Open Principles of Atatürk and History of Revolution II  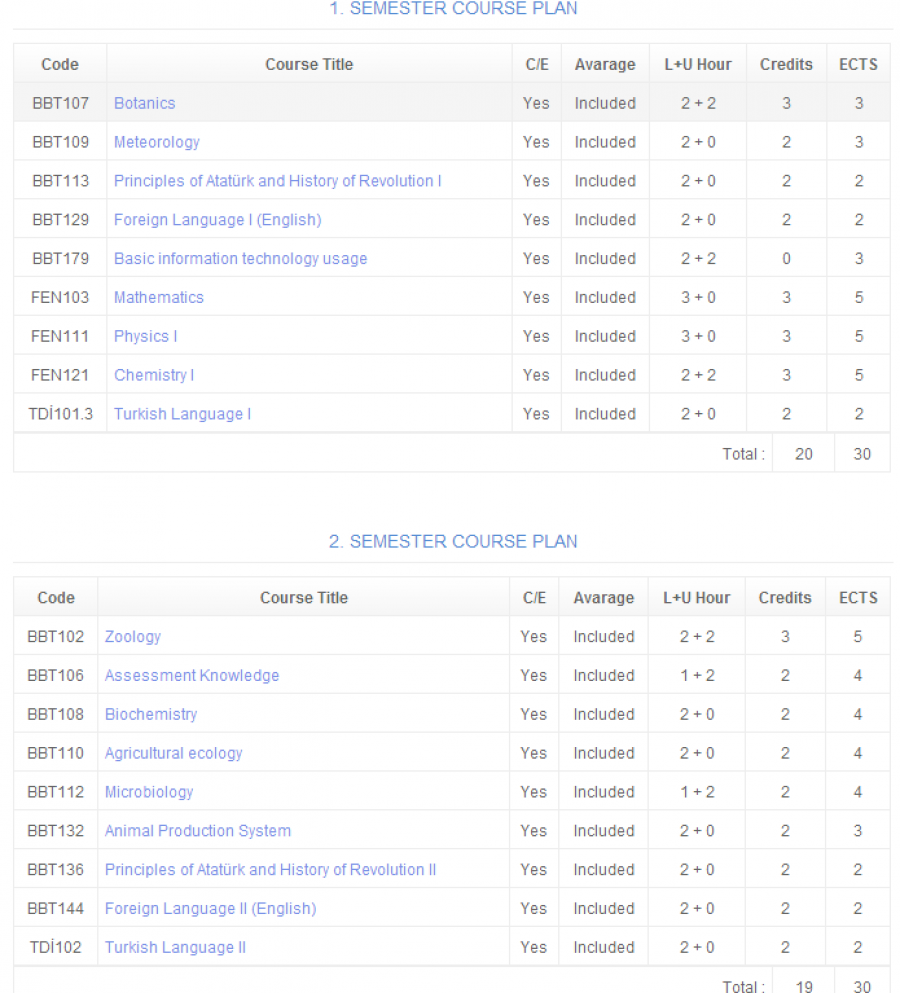[270, 870]
